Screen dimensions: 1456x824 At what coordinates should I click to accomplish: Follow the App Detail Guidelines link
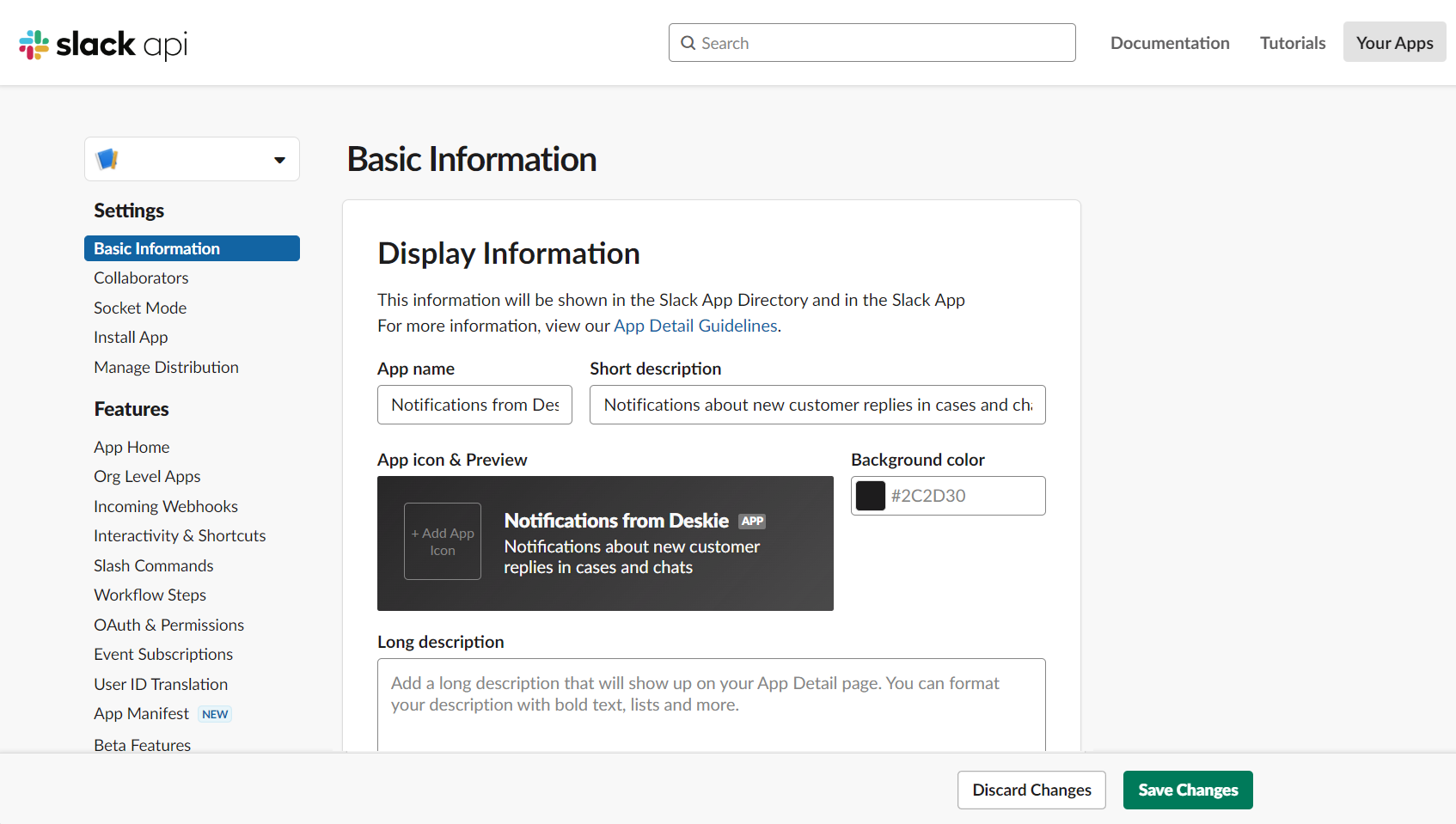click(695, 326)
